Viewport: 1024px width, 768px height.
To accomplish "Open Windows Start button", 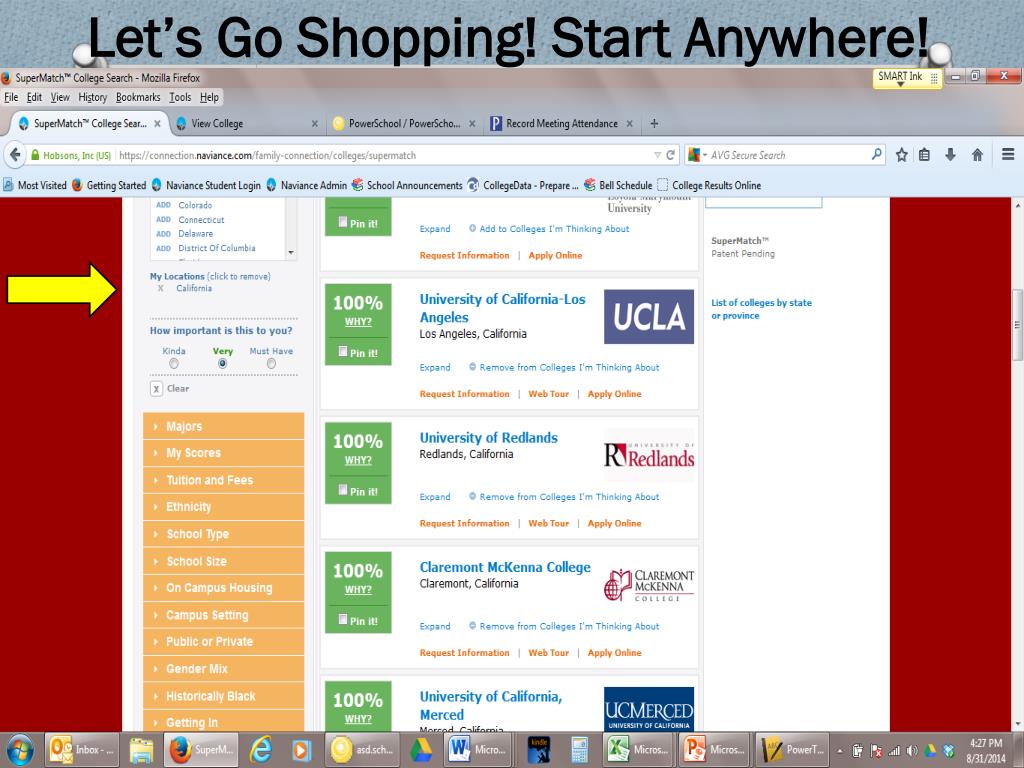I will (20, 750).
